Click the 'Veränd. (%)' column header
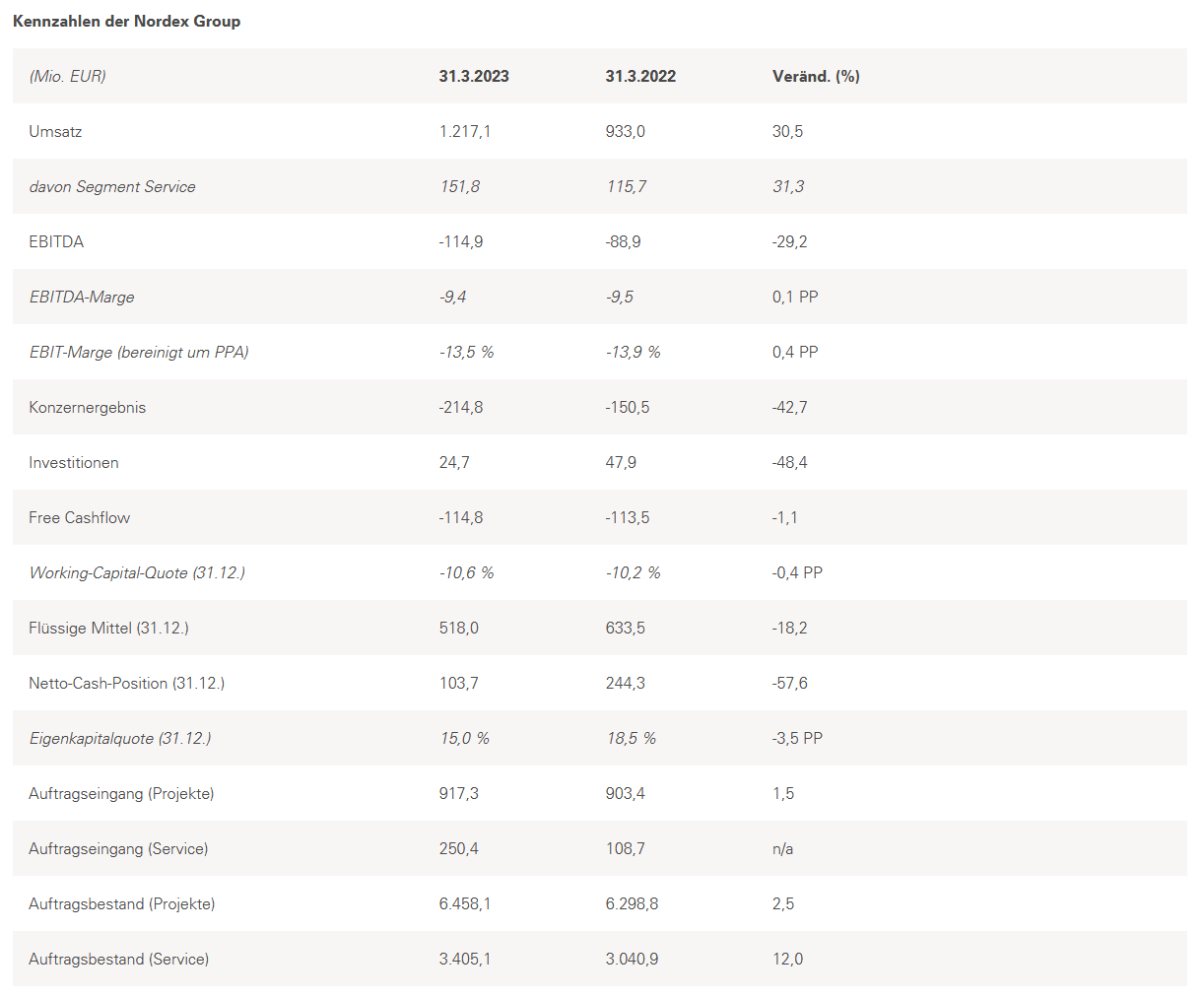Viewport: 1204px width, 998px height. tap(816, 76)
